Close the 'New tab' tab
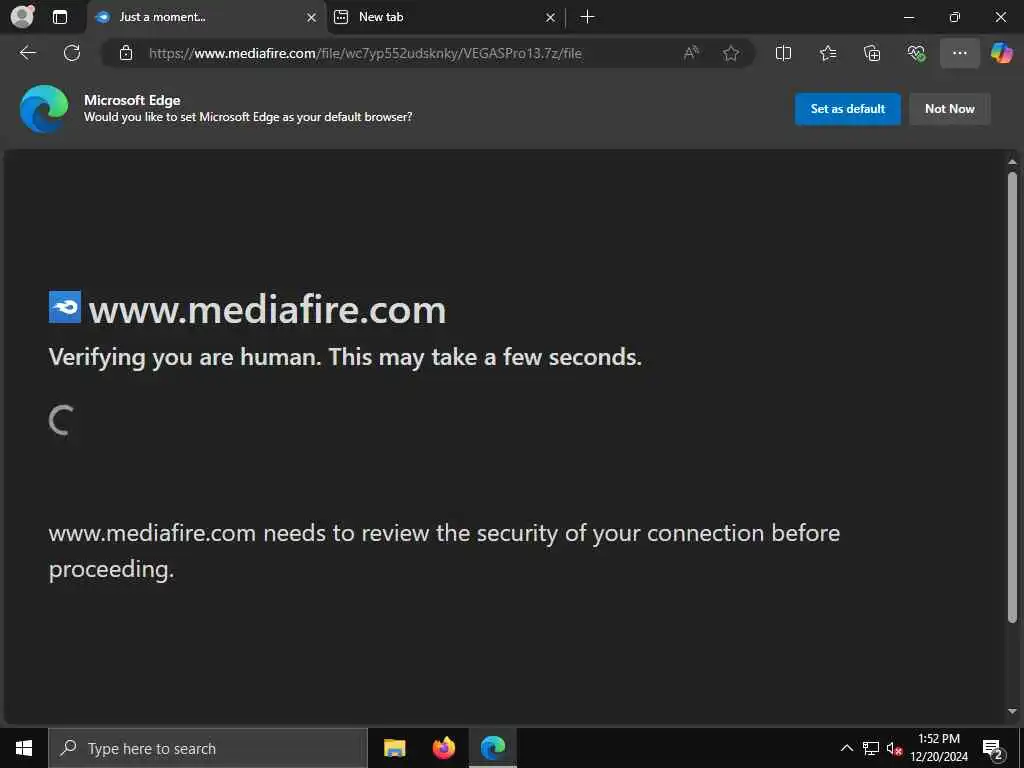The width and height of the screenshot is (1024, 768). point(550,18)
